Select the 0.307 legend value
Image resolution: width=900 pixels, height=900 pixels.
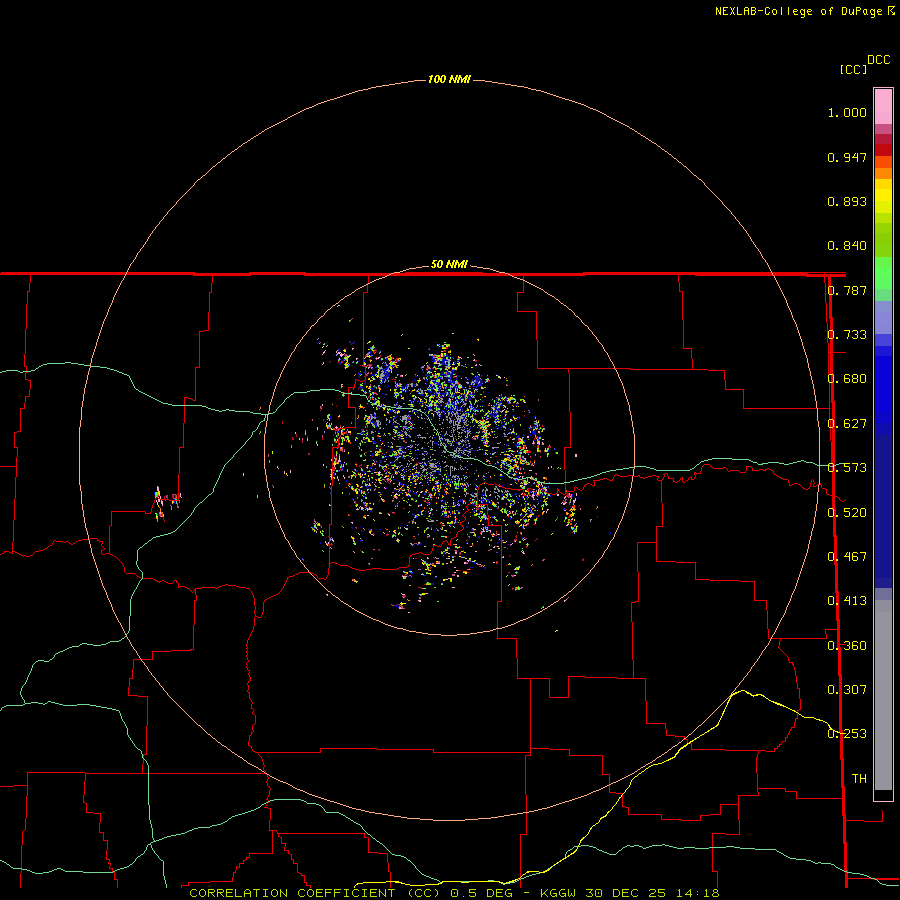[x=847, y=690]
